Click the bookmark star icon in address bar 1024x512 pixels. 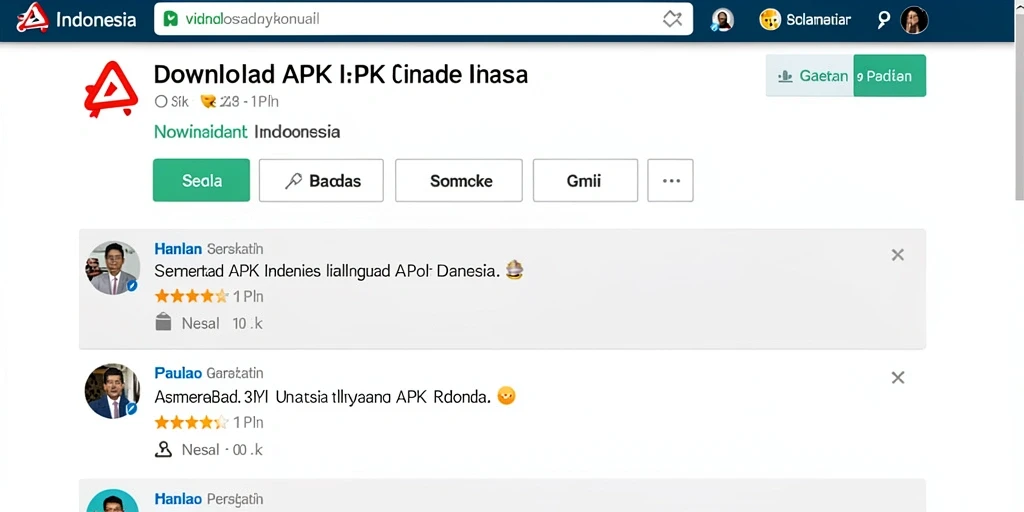(x=672, y=20)
